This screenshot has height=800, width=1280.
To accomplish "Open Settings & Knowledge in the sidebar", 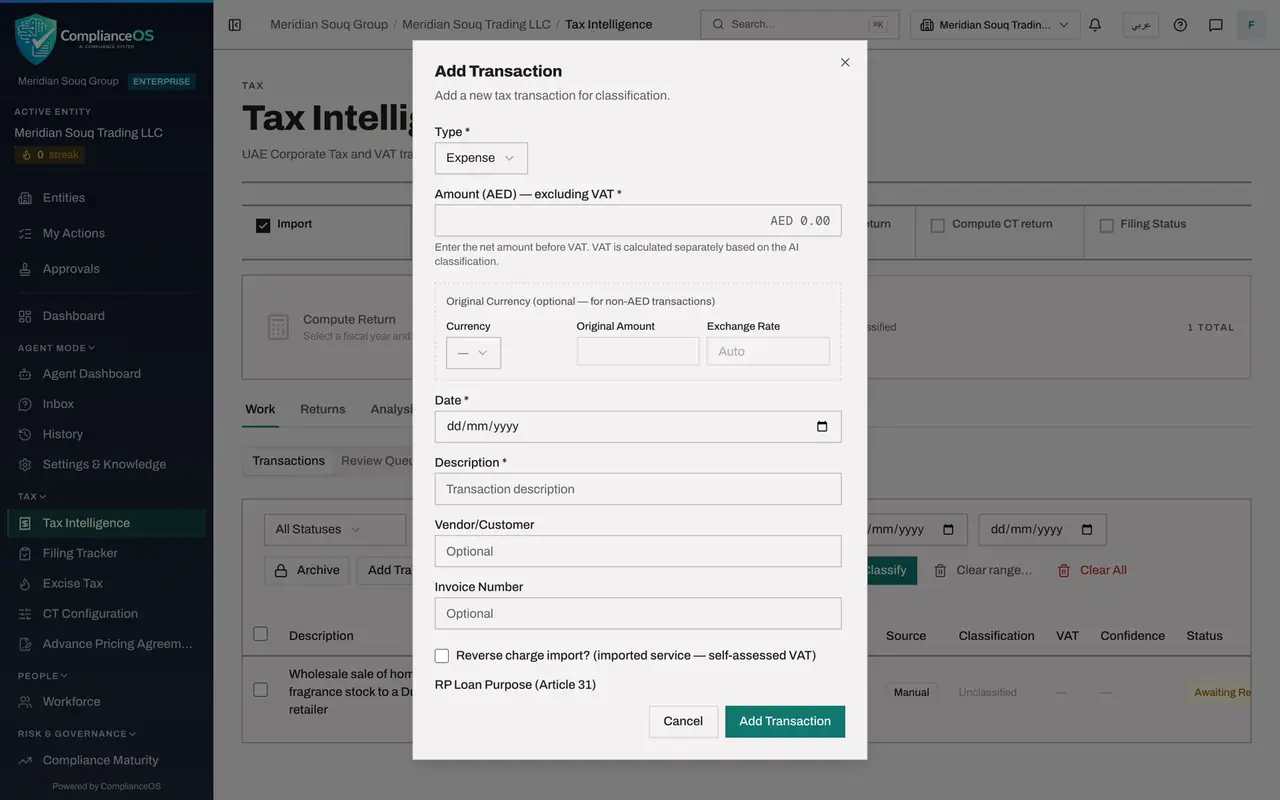I will click(107, 464).
